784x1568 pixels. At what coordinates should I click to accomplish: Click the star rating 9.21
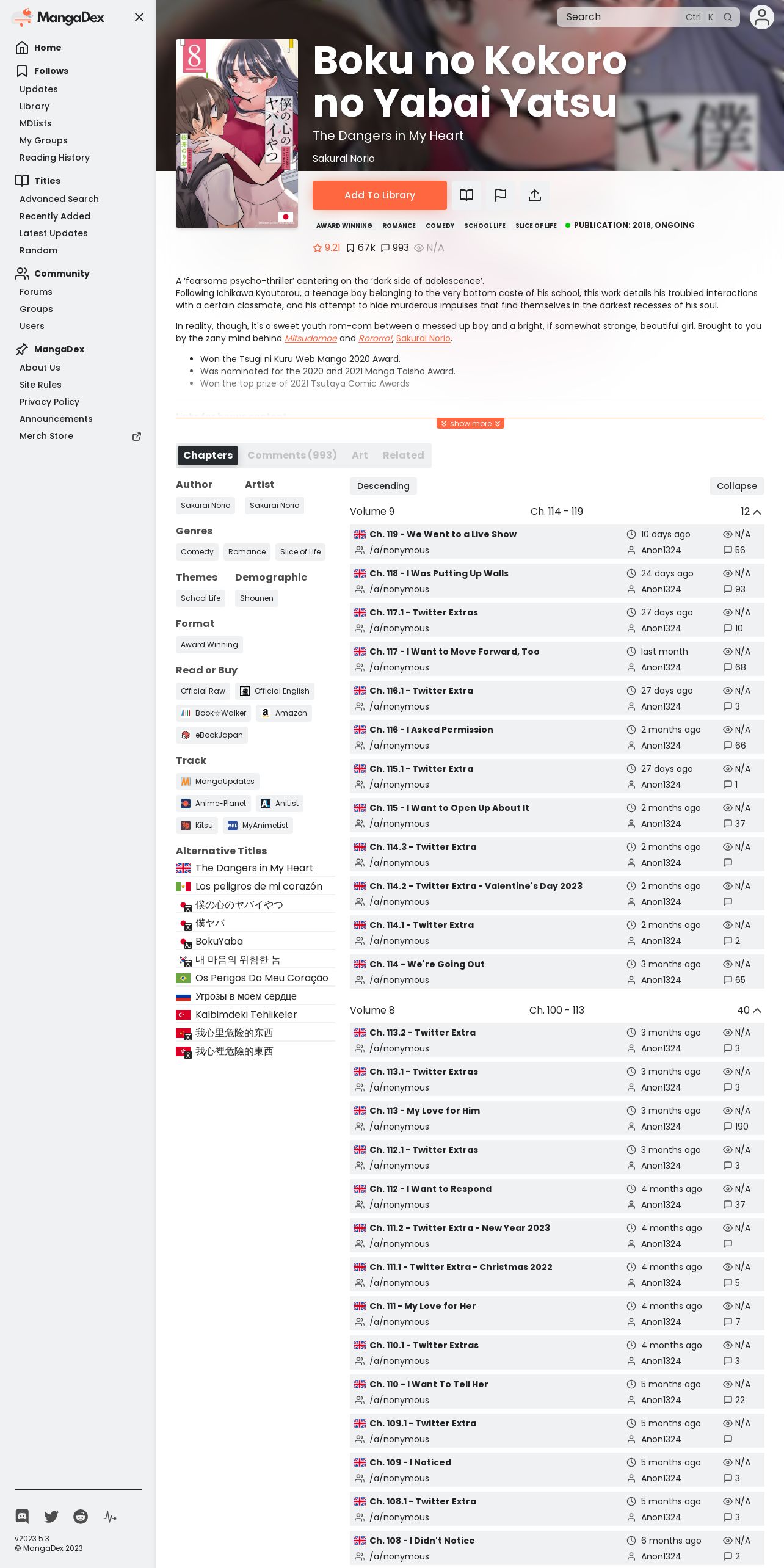(327, 248)
